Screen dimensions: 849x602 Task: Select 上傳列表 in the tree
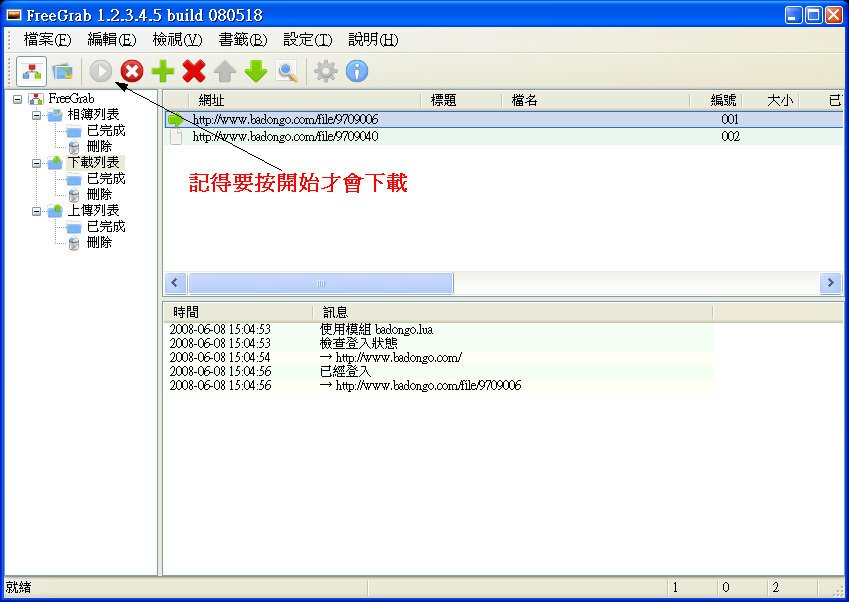[93, 210]
